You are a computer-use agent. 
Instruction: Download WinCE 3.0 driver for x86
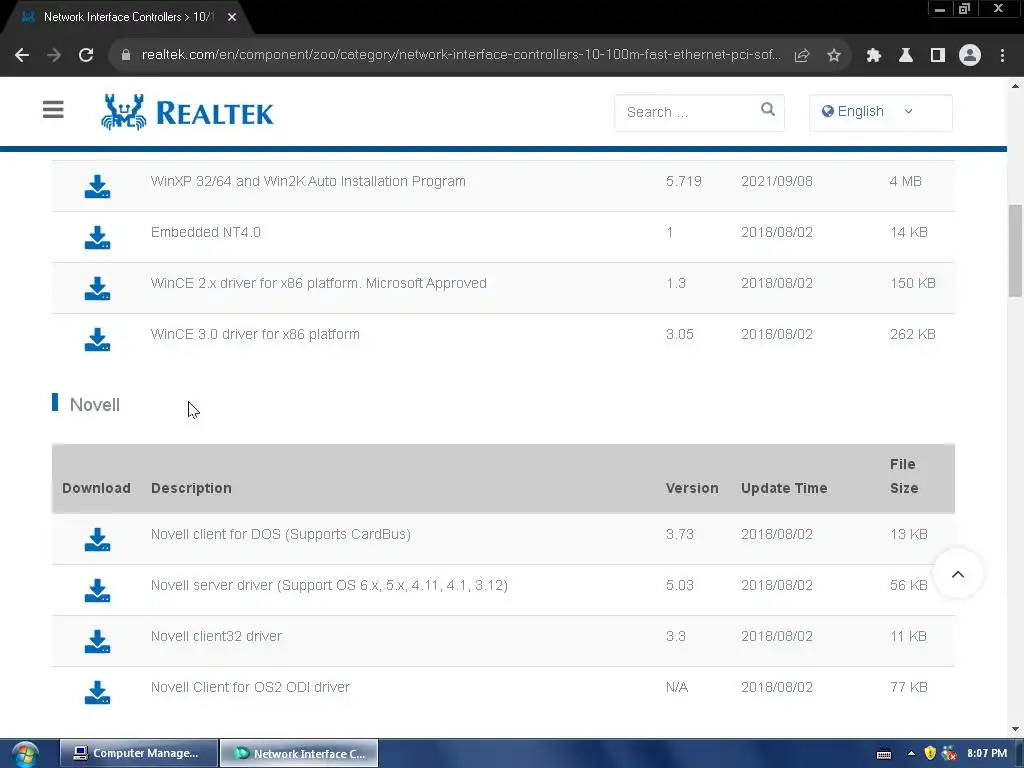point(97,340)
